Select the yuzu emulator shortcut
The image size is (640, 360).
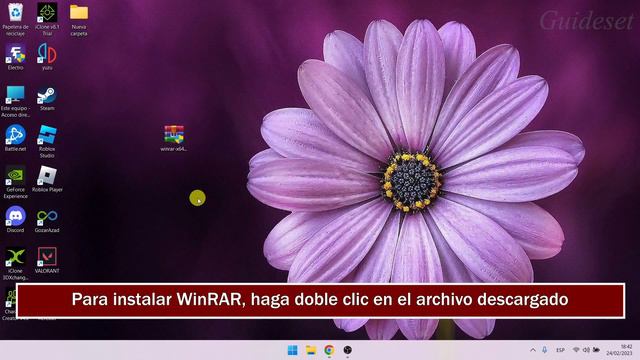[x=47, y=57]
